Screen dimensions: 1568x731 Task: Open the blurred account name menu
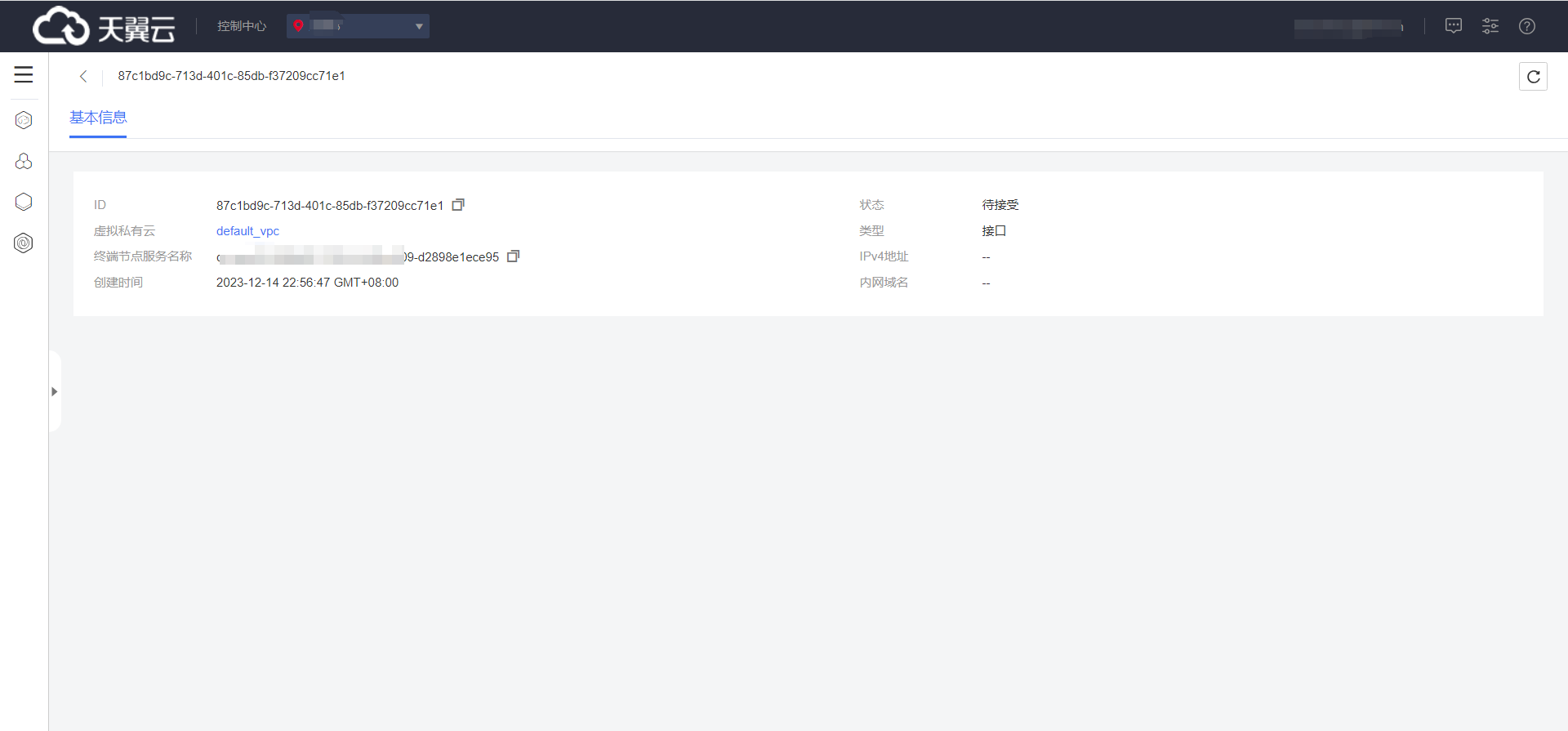[1349, 27]
